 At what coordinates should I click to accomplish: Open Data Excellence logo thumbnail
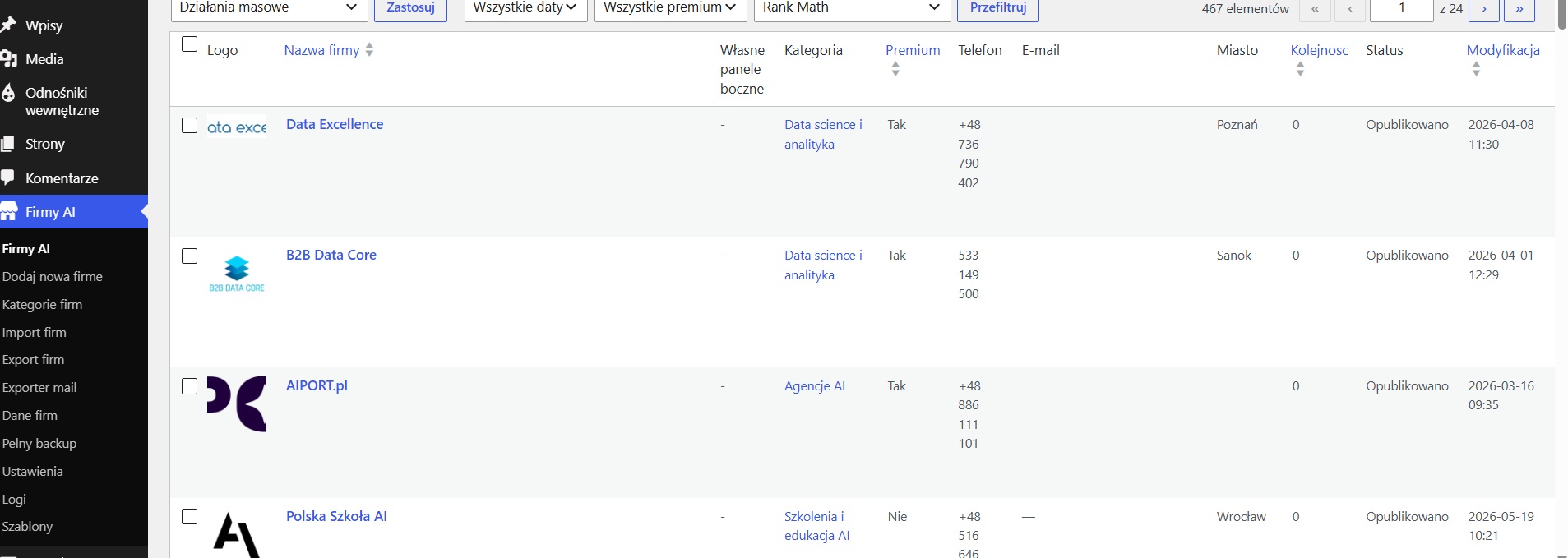(x=237, y=127)
